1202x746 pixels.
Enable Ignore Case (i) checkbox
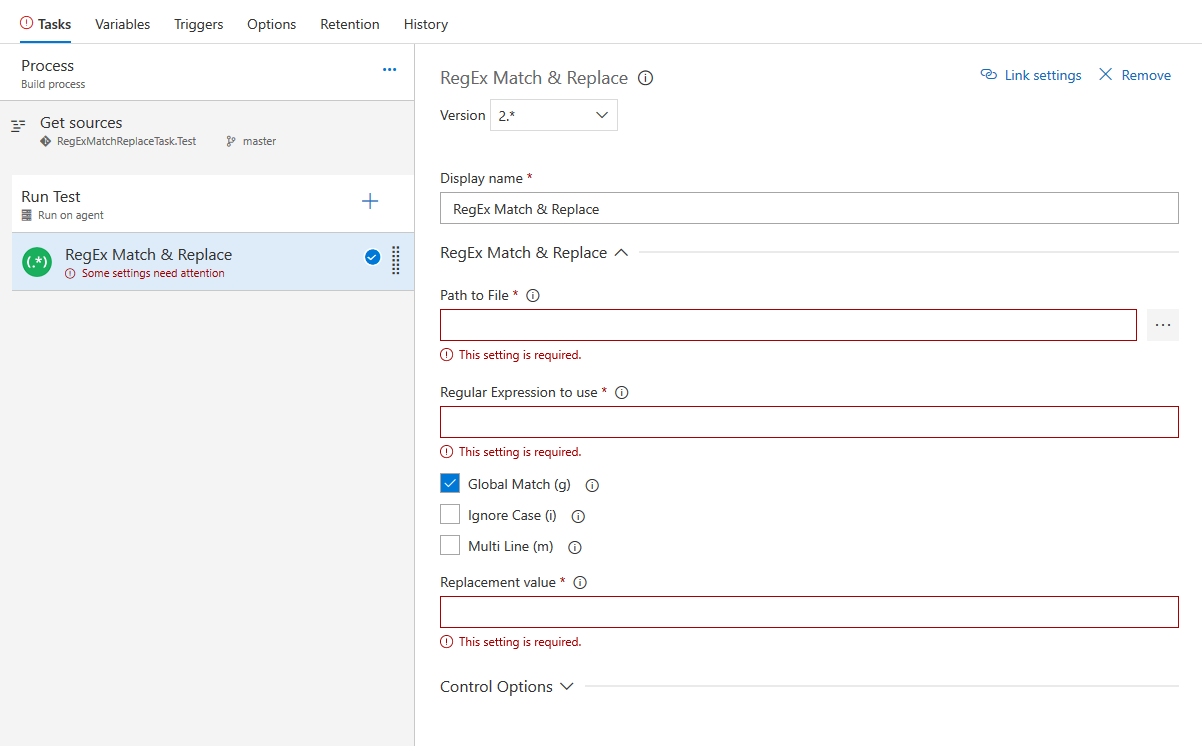point(450,515)
